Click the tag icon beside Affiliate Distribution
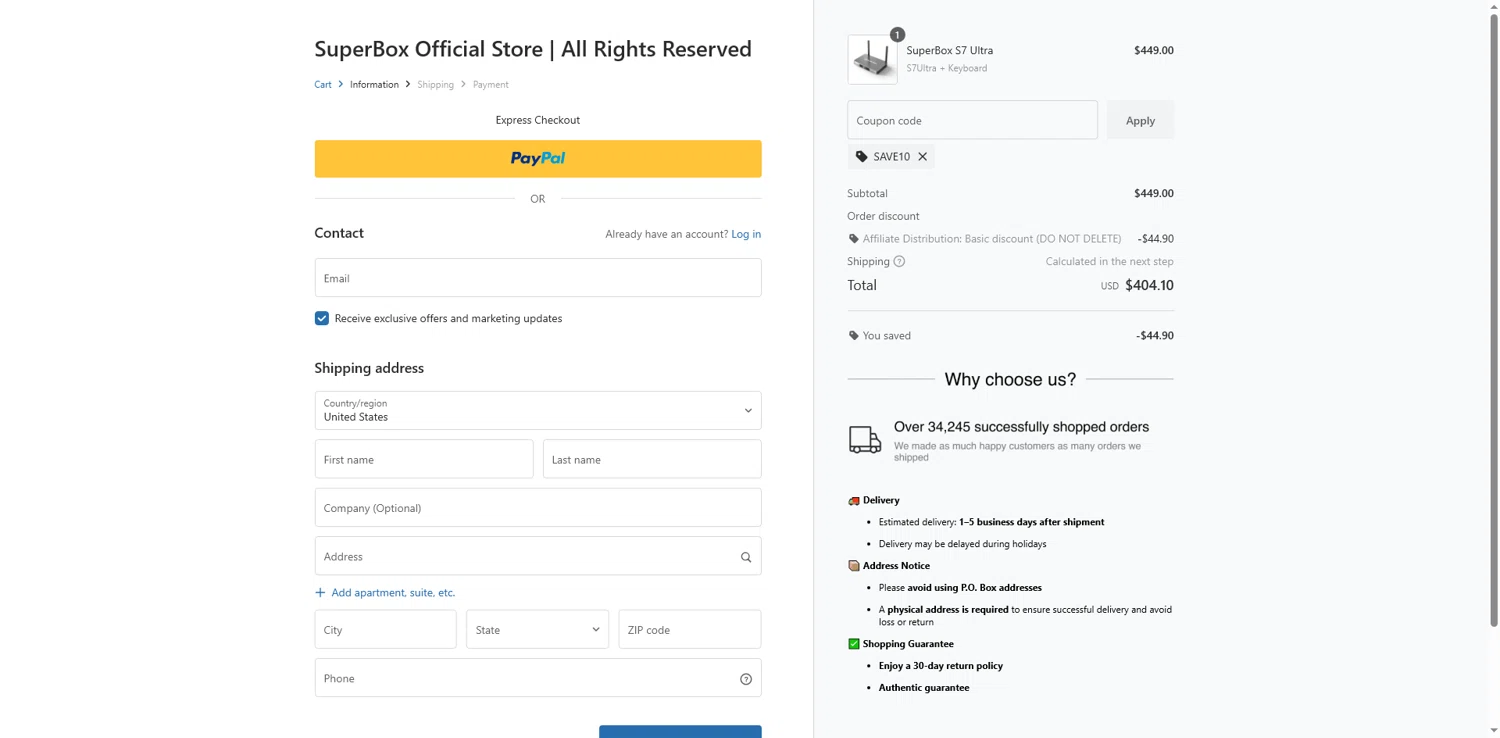The image size is (1500, 738). (x=854, y=239)
